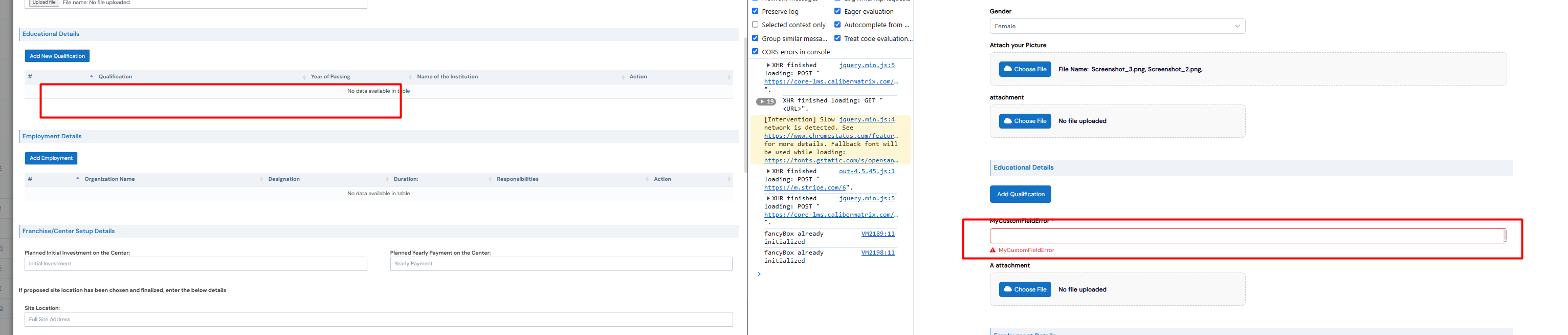Click the Add Qualification button

tap(1020, 194)
